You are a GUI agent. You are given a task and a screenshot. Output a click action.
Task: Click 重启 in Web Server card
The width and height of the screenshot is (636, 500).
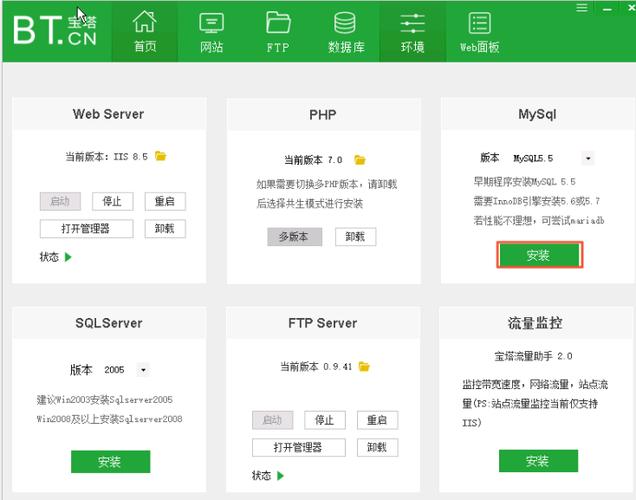point(165,201)
